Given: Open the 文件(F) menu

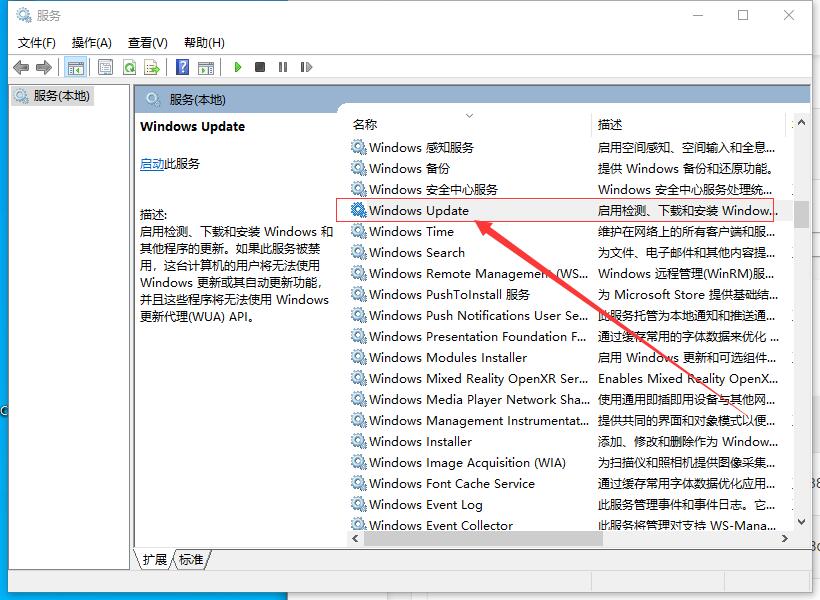Looking at the screenshot, I should point(37,42).
